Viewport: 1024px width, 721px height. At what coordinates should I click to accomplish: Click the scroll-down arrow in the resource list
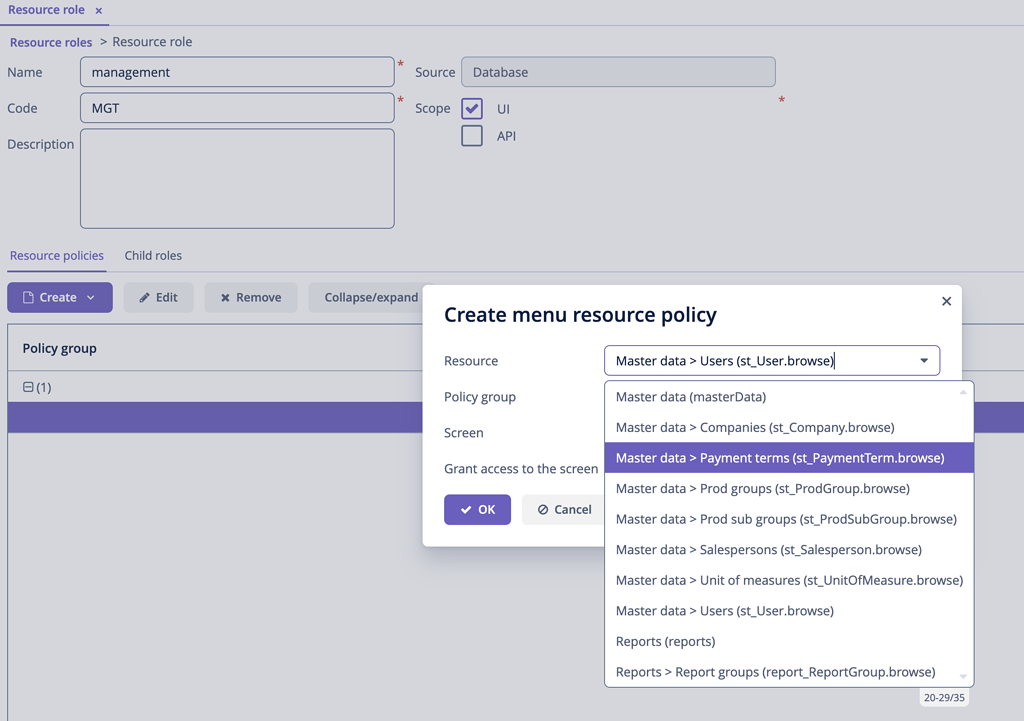[962, 676]
